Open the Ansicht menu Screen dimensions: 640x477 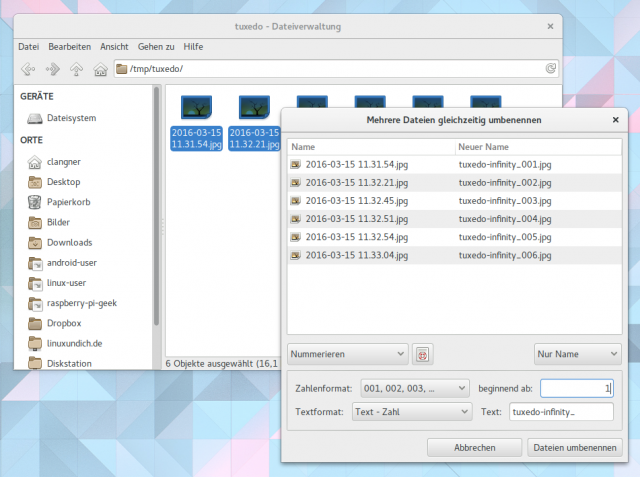click(x=114, y=46)
